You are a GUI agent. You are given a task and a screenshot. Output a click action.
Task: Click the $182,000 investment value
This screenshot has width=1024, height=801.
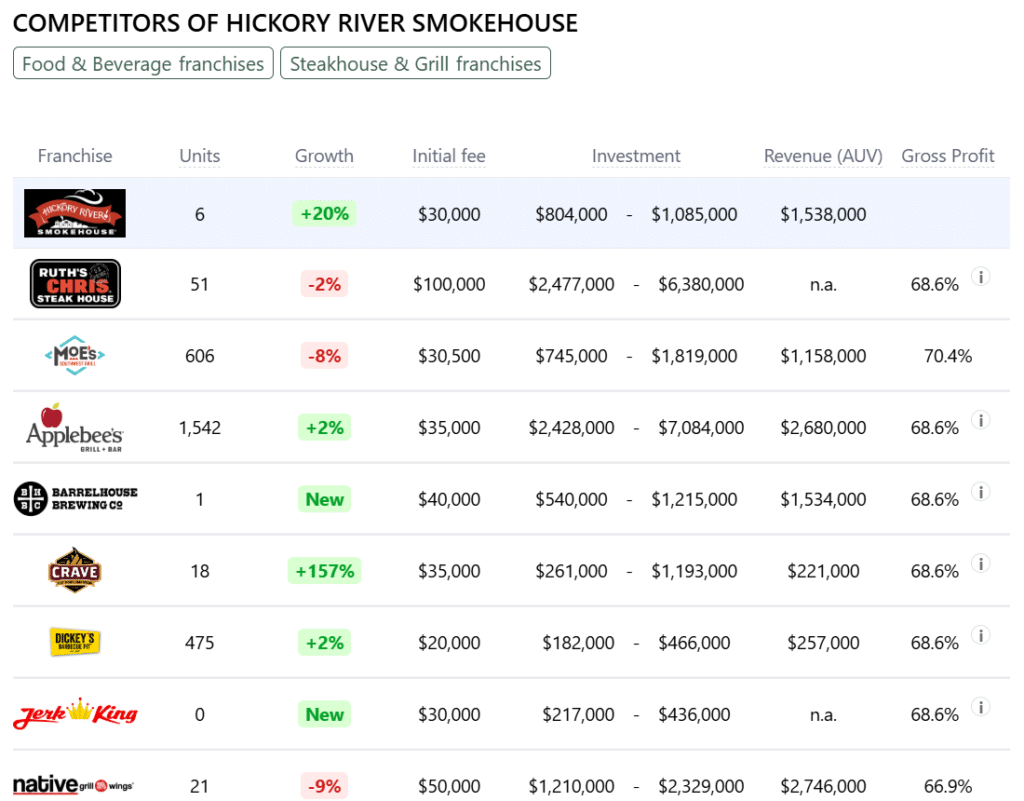pyautogui.click(x=578, y=643)
